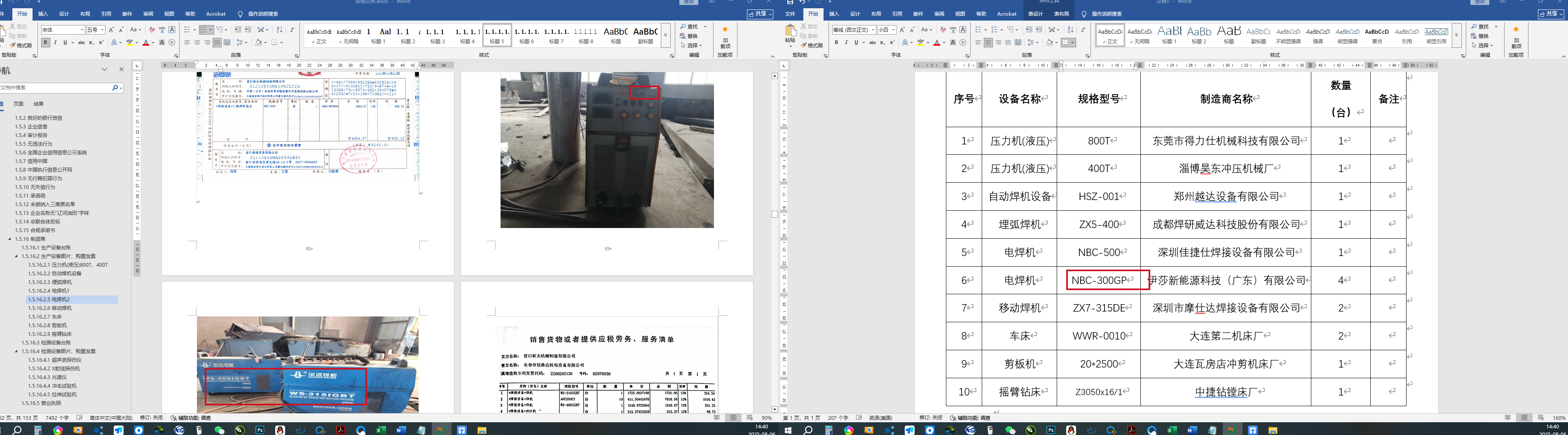1568x435 pixels.
Task: Sort table contents in right Word window
Action: 1070,30
